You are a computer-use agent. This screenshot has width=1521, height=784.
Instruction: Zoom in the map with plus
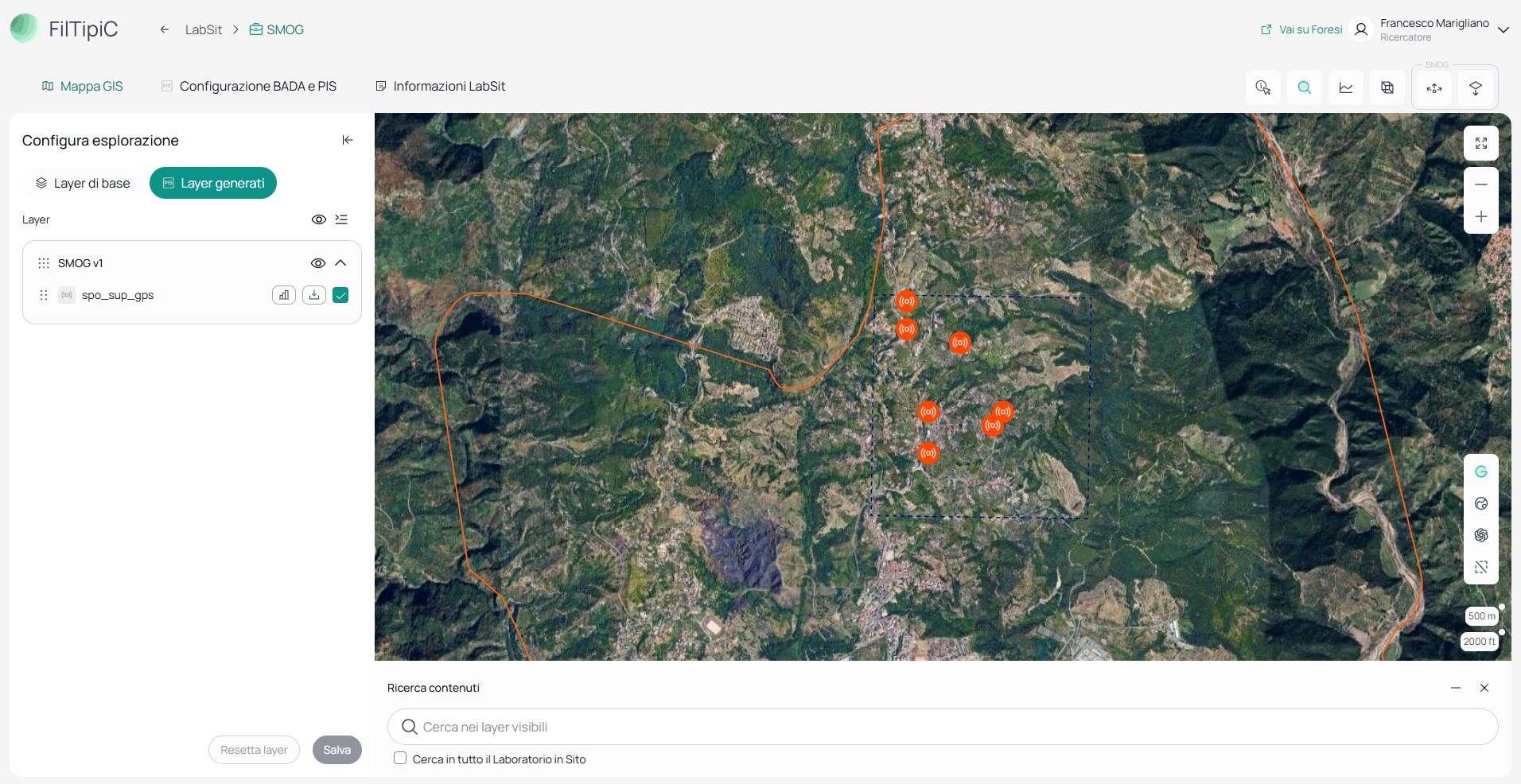tap(1481, 216)
